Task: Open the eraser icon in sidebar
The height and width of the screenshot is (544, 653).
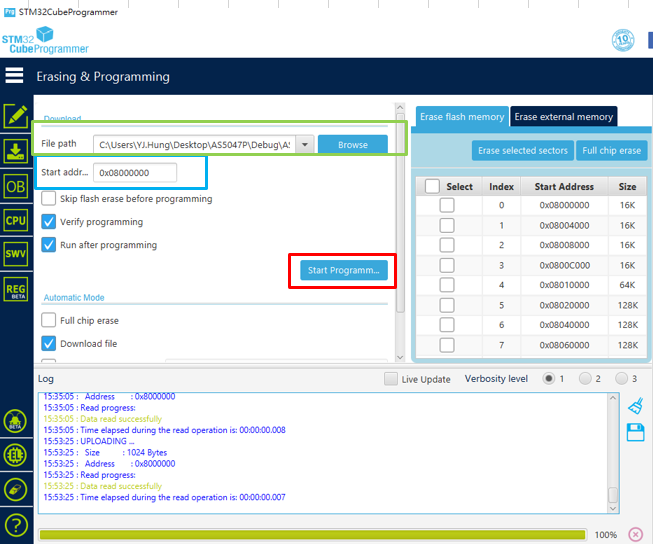Action: (15, 489)
